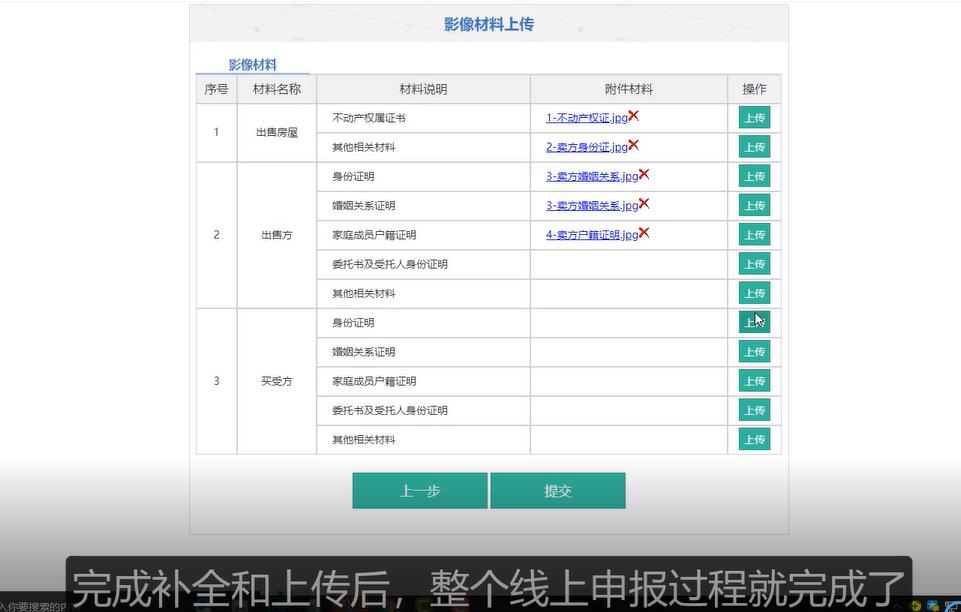Upload 委托书及受托人身份证明 for 出售方
This screenshot has height=612, width=961.
[754, 263]
